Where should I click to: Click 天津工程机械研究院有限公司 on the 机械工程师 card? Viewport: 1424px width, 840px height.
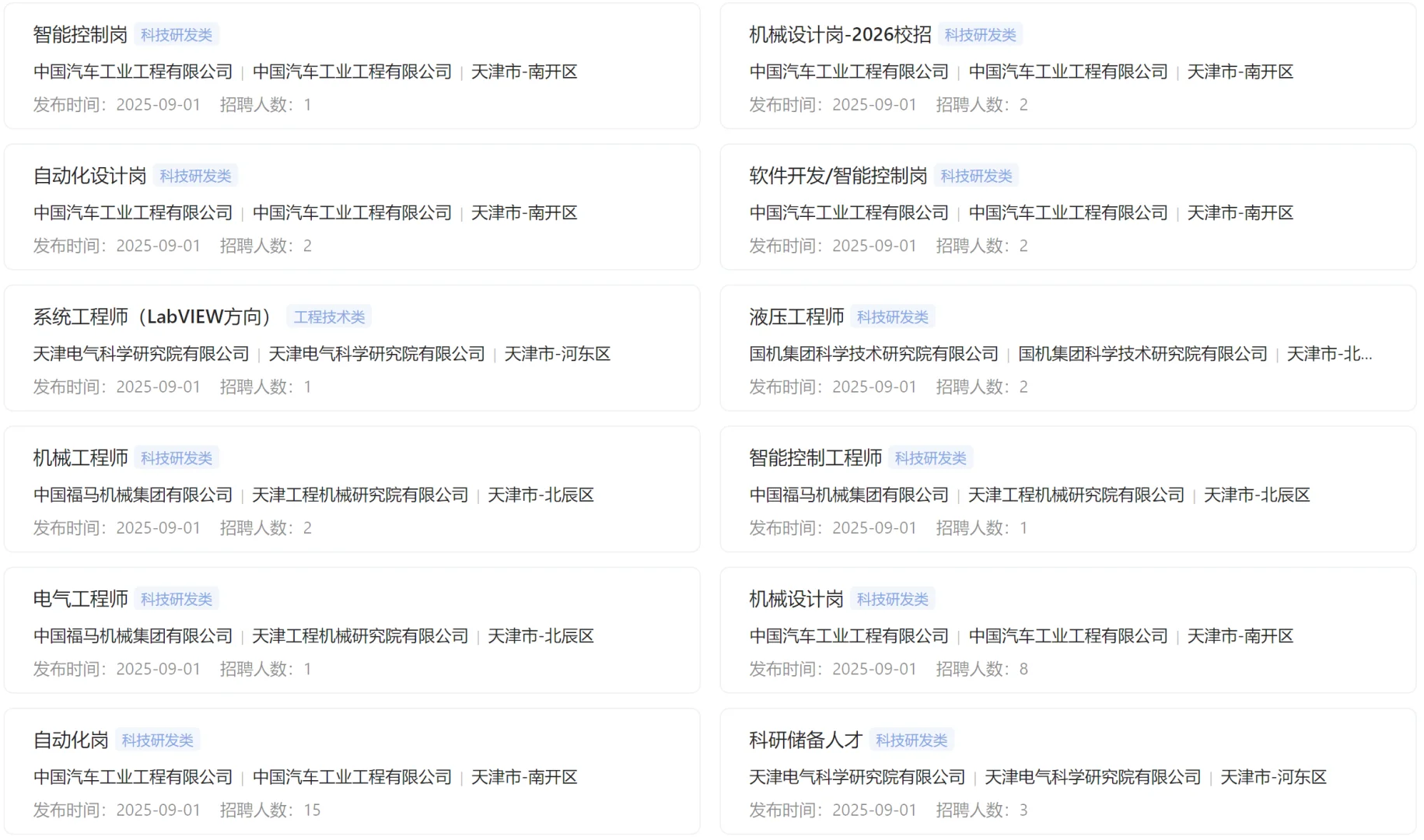[x=360, y=495]
